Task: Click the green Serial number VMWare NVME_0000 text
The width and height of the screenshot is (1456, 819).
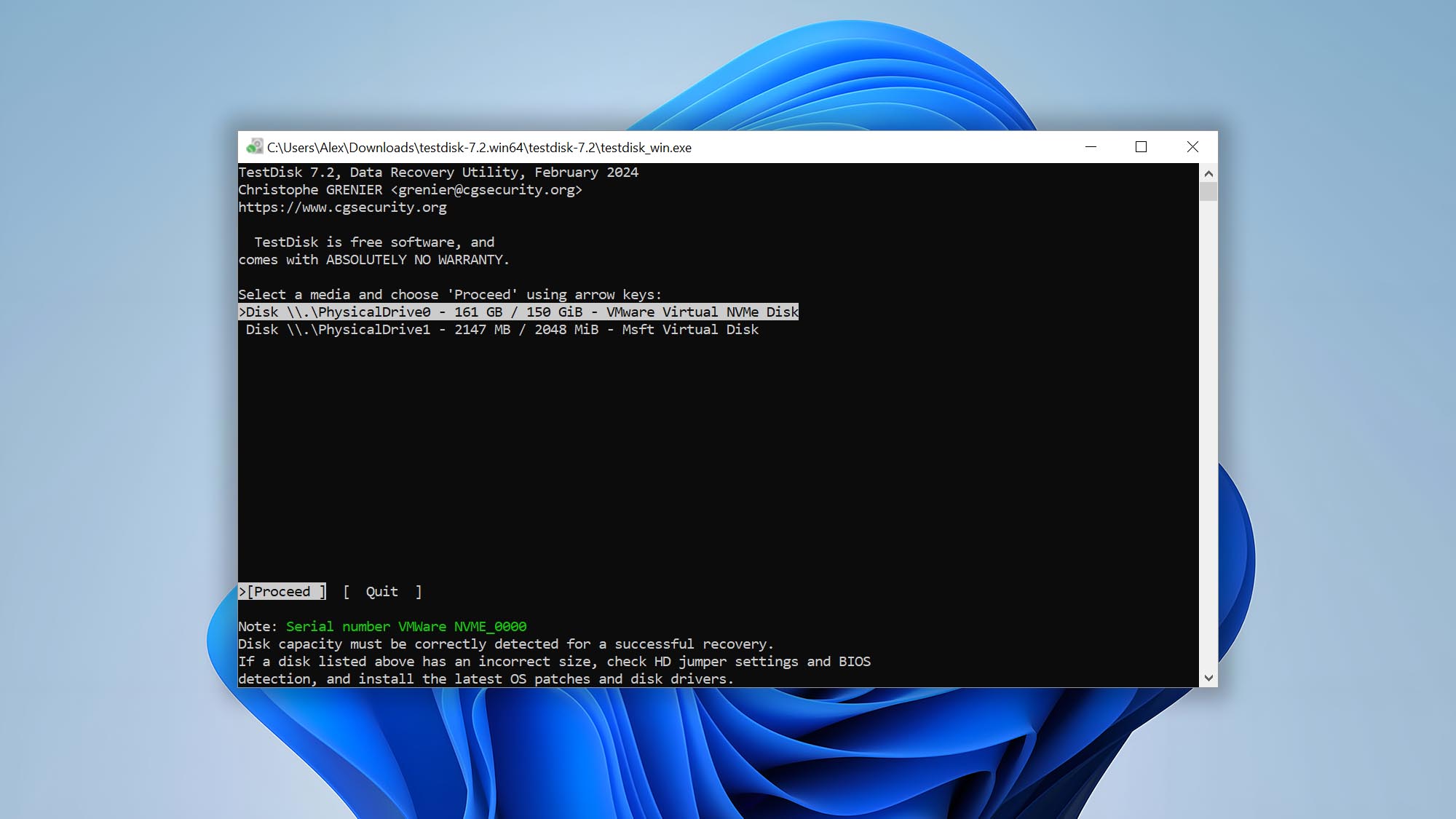Action: [405, 626]
